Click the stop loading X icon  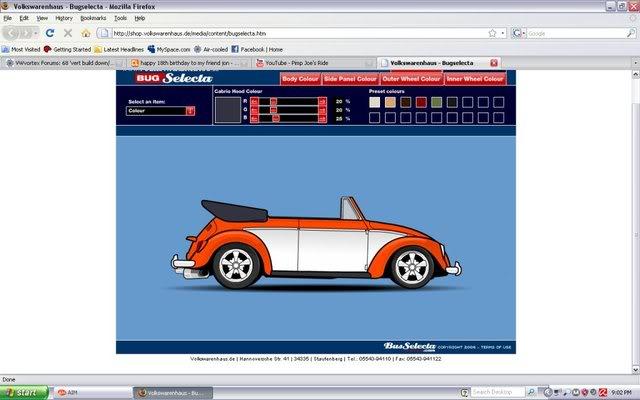click(68, 33)
